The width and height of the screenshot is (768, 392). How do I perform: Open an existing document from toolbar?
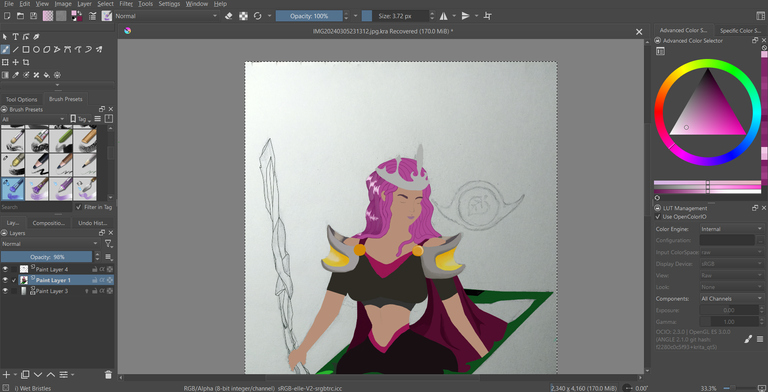(20, 16)
